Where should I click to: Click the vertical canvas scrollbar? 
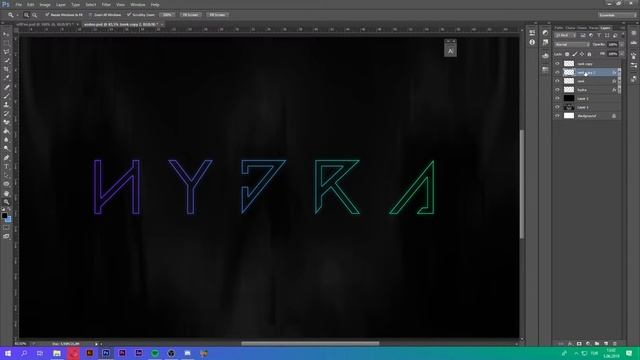point(522,184)
